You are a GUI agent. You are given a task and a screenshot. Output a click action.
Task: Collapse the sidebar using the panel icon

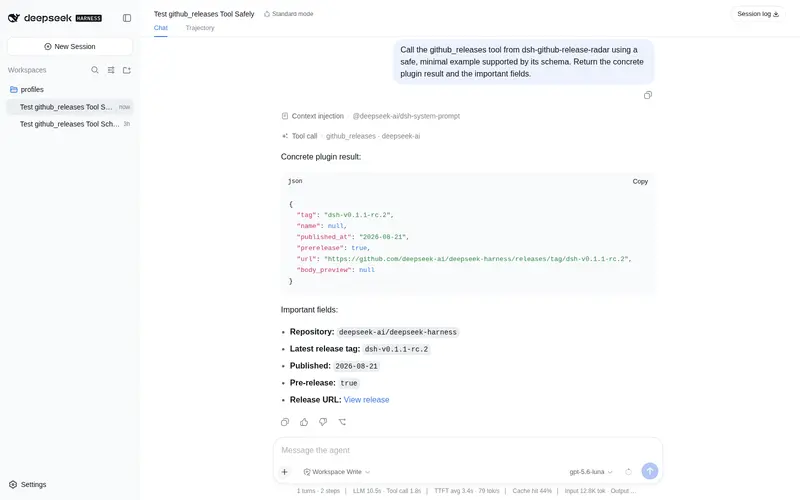[127, 18]
